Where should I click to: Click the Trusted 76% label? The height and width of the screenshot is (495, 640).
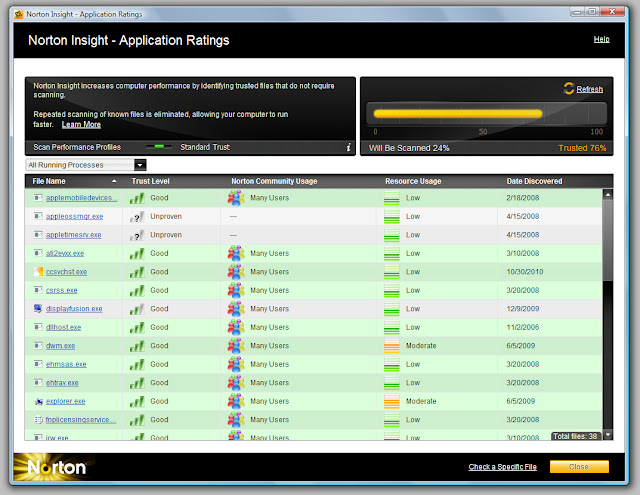click(582, 148)
